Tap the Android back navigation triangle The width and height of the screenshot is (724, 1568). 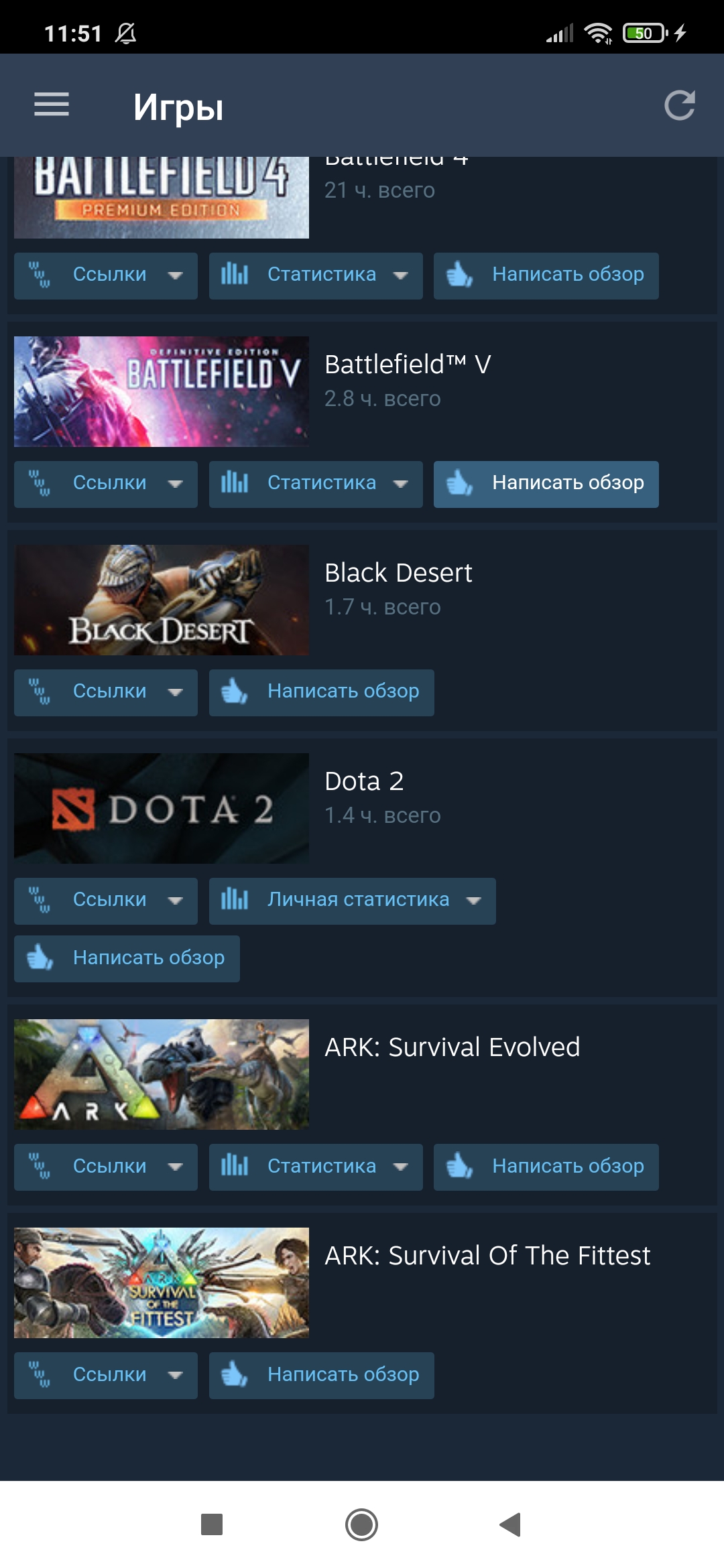point(510,1524)
